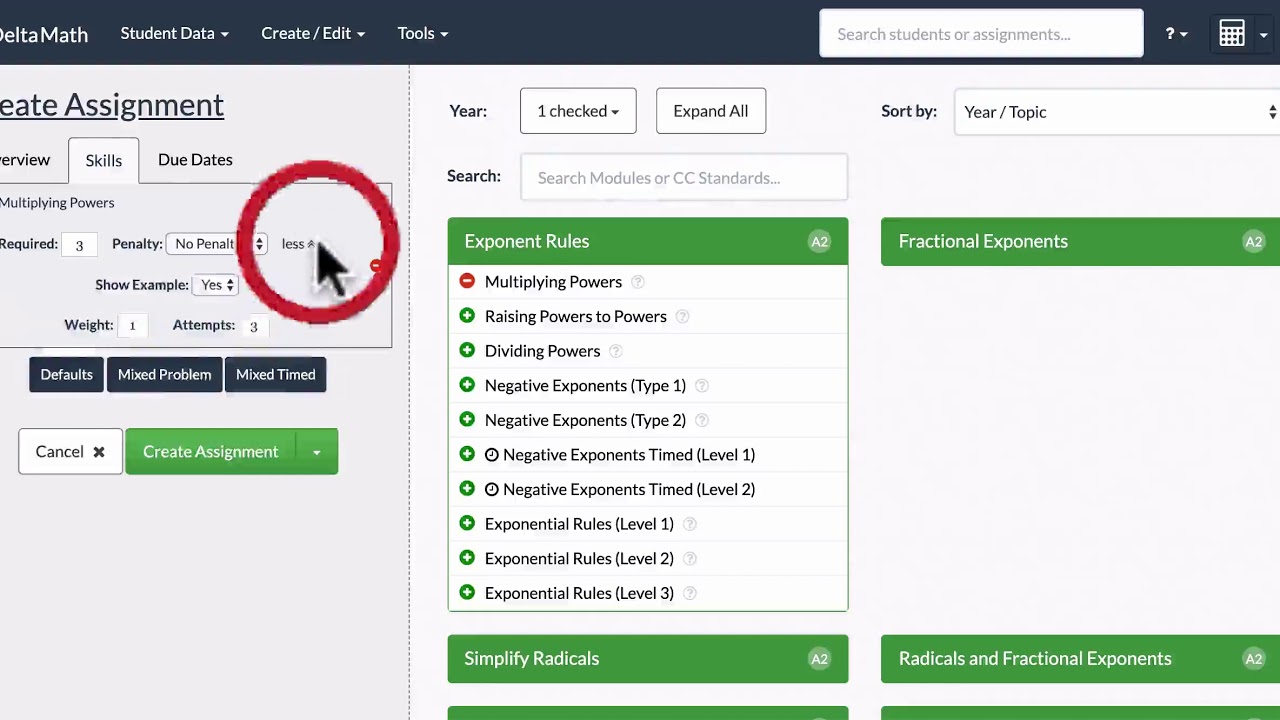Open the Penalty dropdown
The width and height of the screenshot is (1280, 720).
216,244
